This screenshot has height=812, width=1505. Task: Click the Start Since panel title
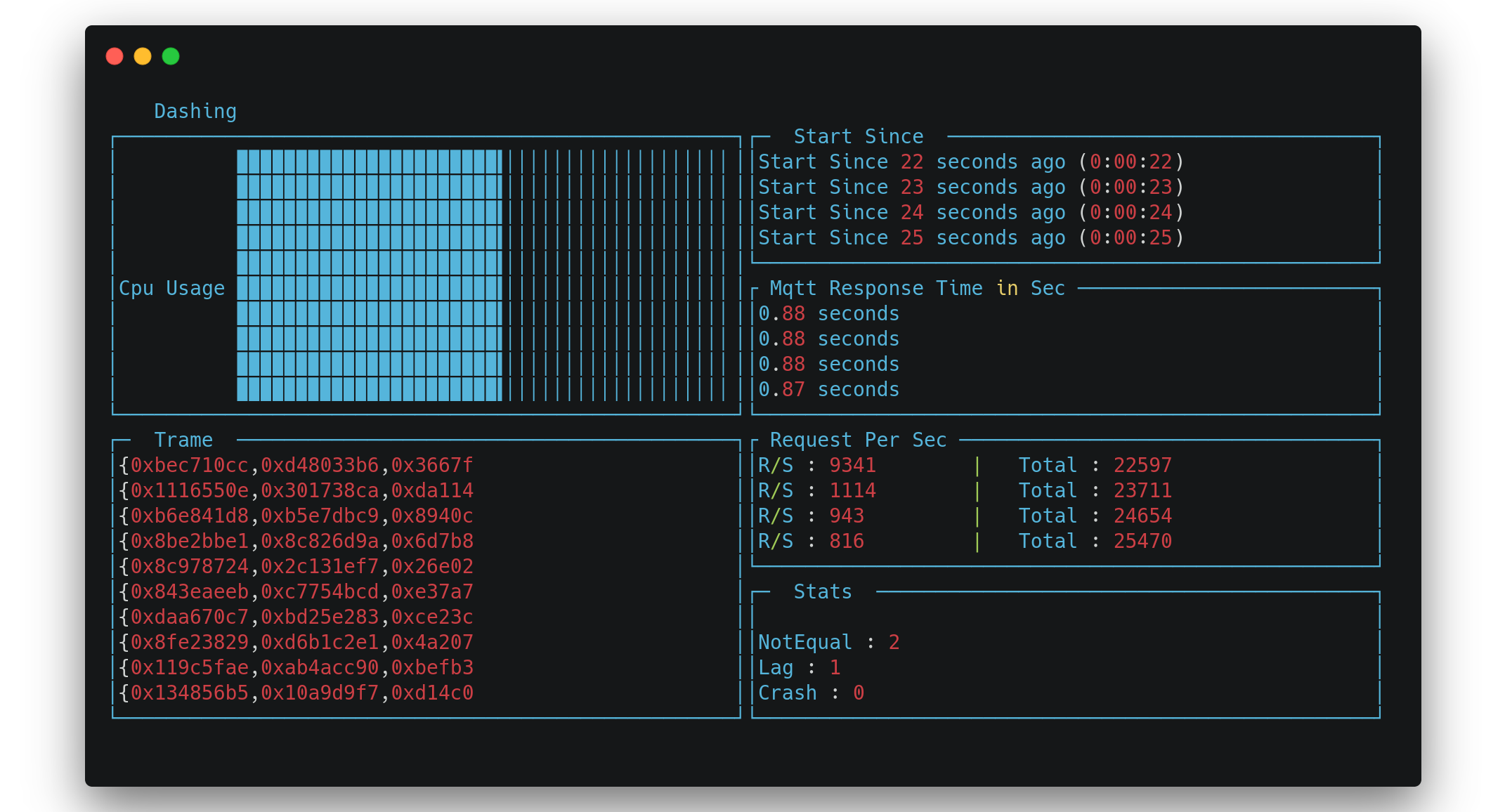coord(858,136)
